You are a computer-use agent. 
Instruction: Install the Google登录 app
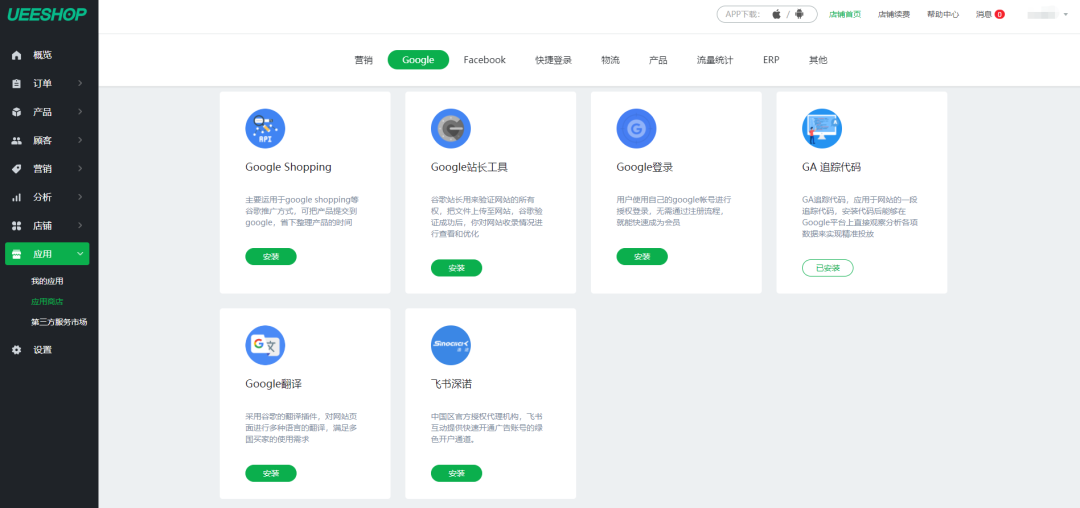pos(642,257)
